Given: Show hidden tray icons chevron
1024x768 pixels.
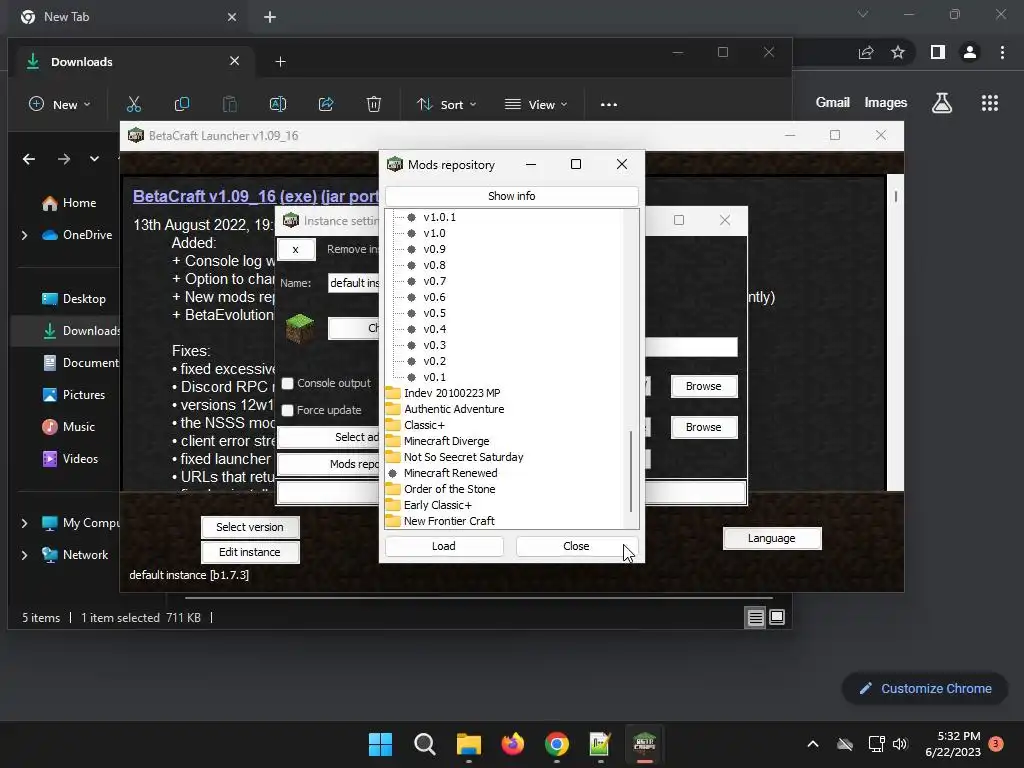Looking at the screenshot, I should (x=813, y=744).
